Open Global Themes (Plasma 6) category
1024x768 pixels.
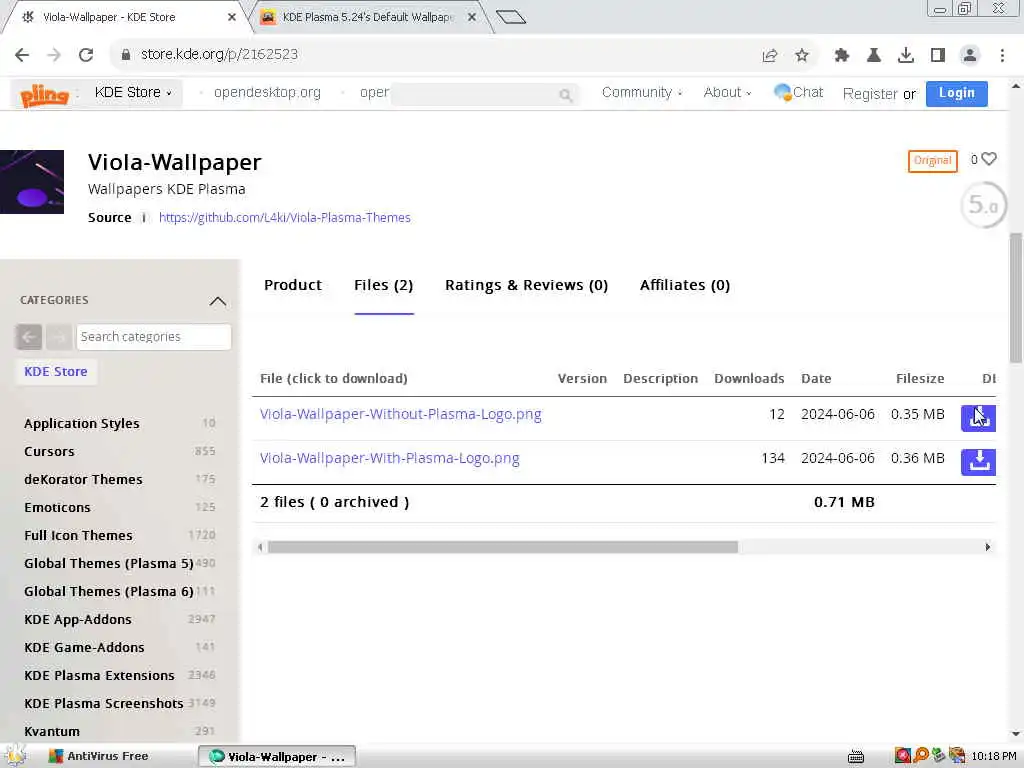(x=108, y=592)
